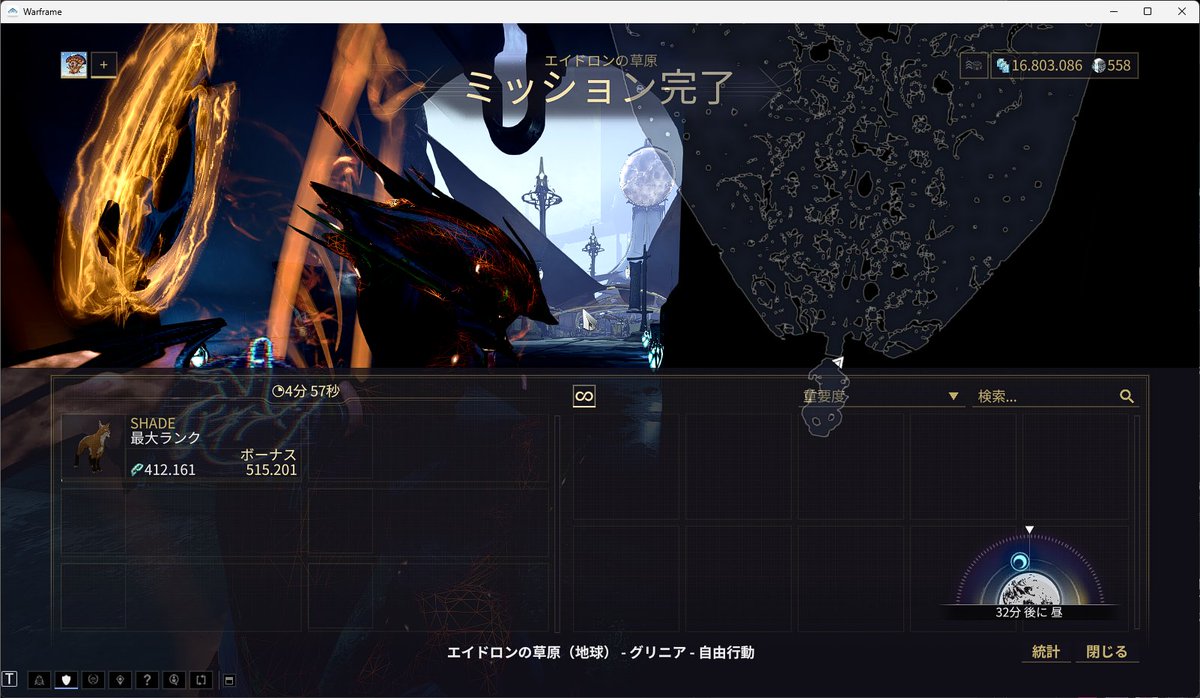
Task: Open the 統計 statistics button
Action: [x=1046, y=652]
